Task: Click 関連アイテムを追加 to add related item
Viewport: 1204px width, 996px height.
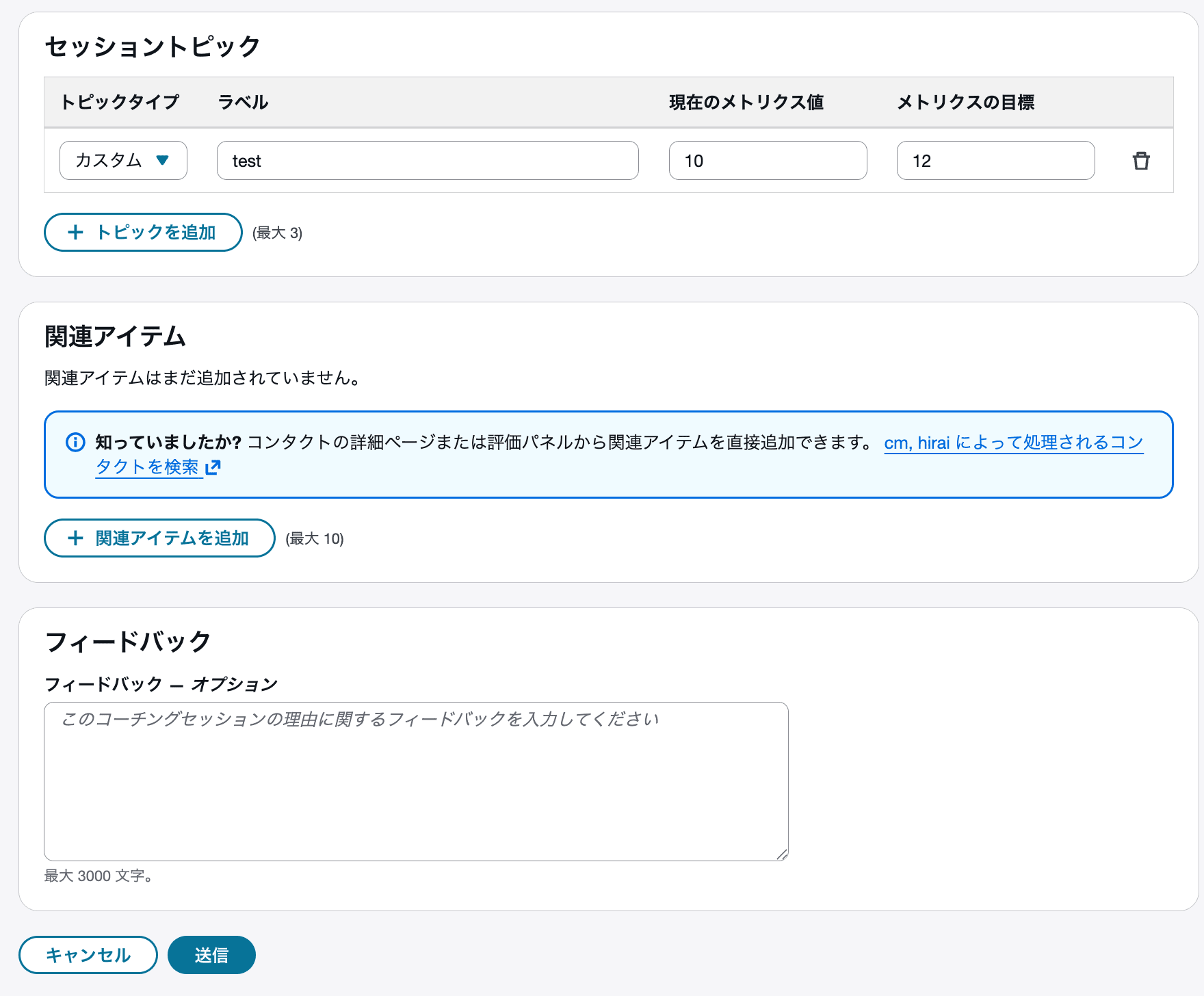Action: 159,538
